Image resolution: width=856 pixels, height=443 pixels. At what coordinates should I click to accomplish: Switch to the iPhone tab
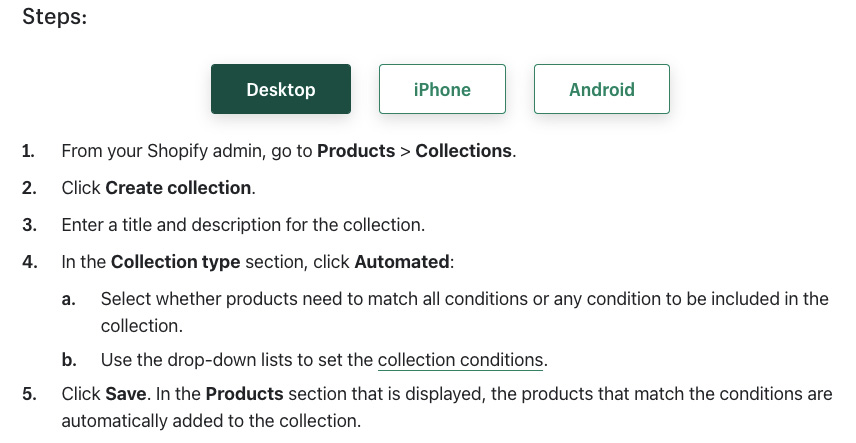pyautogui.click(x=442, y=89)
